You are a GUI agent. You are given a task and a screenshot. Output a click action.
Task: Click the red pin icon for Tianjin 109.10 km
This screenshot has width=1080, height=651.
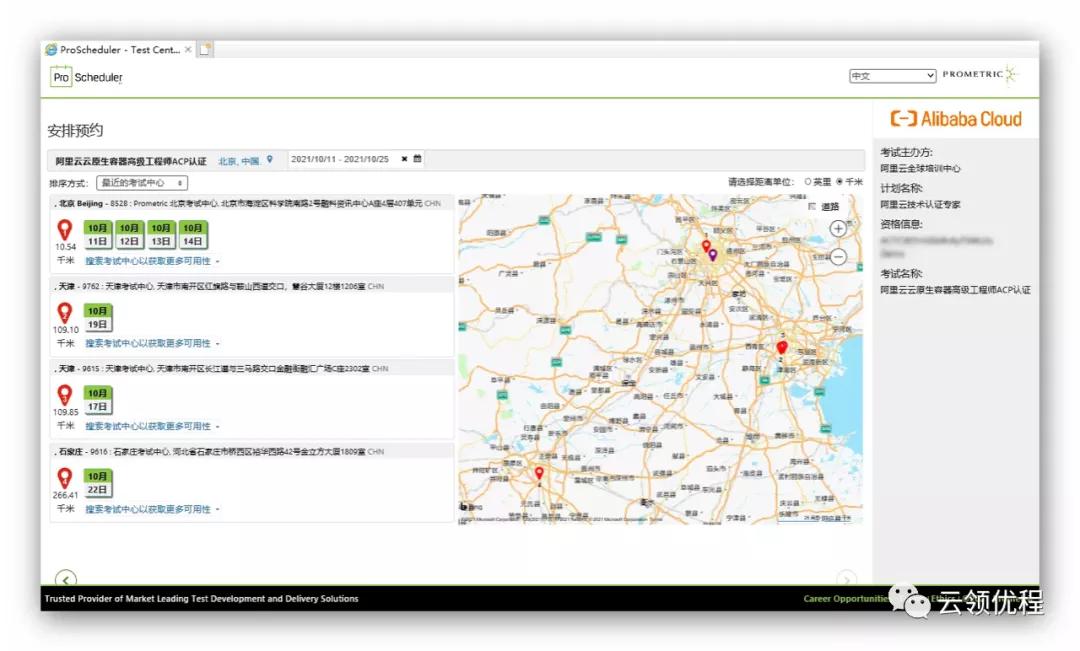pos(65,313)
